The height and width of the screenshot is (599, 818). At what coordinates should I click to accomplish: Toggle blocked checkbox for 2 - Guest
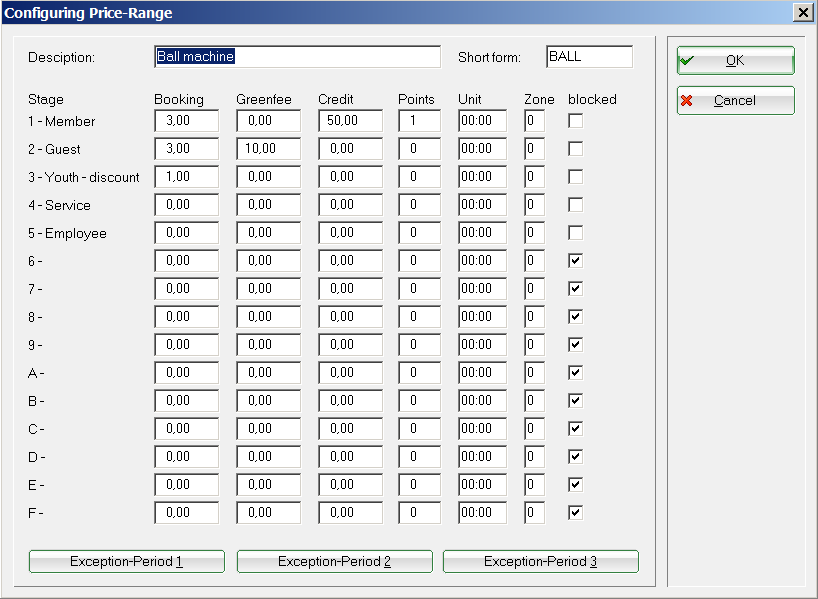(575, 149)
